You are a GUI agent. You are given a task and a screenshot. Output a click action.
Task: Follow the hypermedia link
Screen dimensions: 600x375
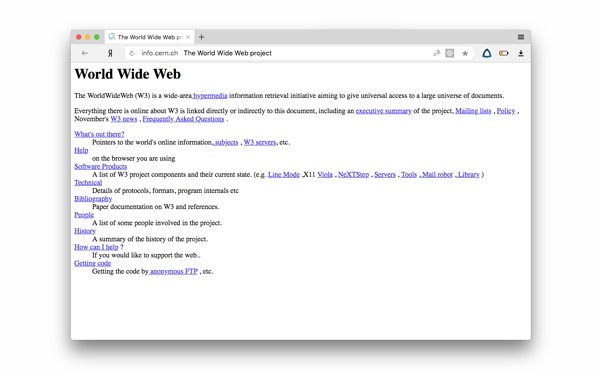(x=210, y=96)
